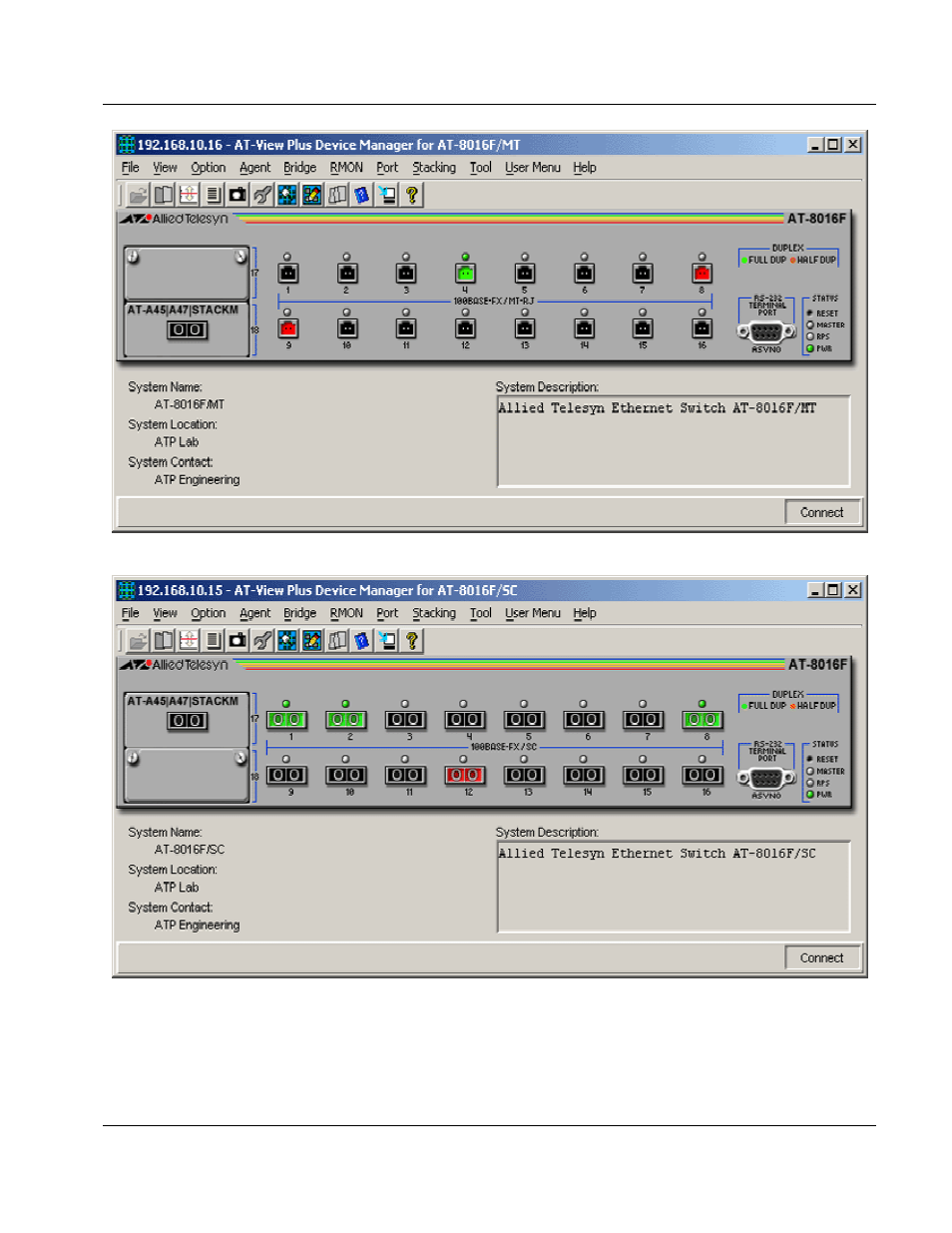
Task: Click STACKM module ports on AT-8016F/SC switch
Action: [188, 721]
